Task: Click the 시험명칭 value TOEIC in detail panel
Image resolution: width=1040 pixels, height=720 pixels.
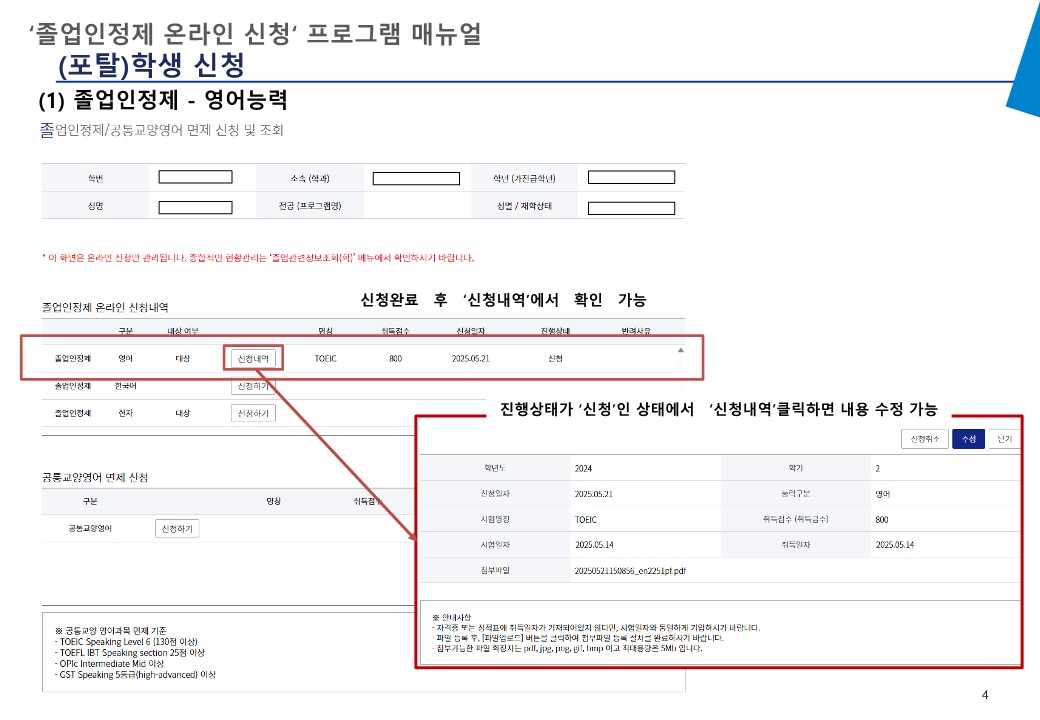Action: [586, 520]
